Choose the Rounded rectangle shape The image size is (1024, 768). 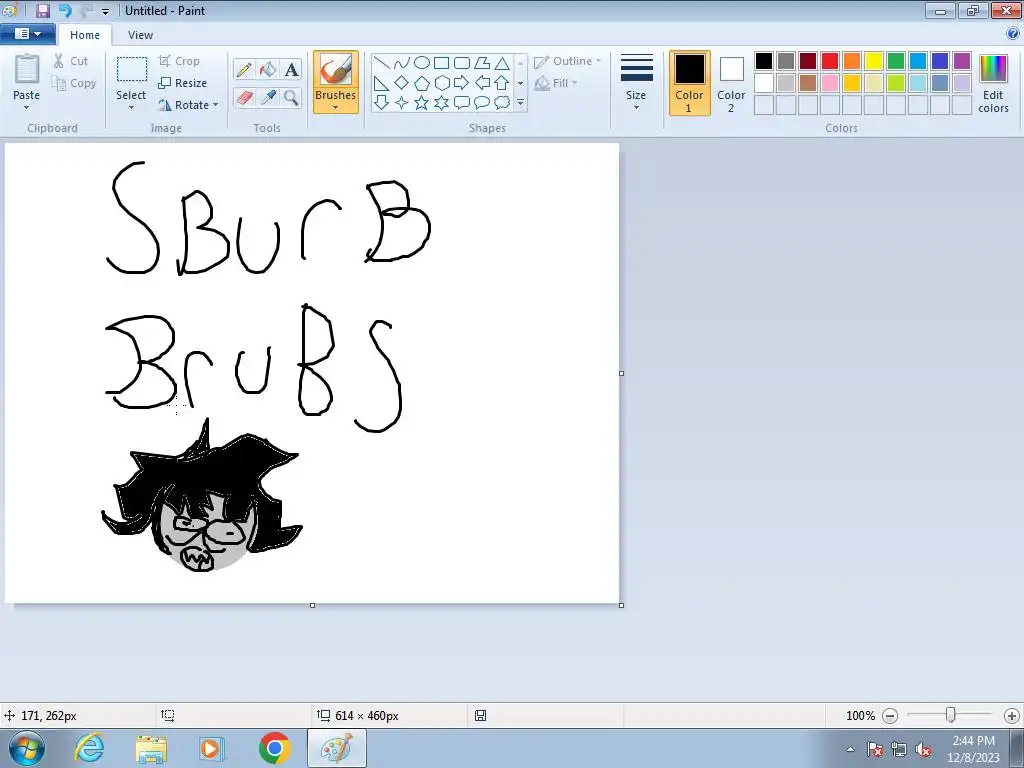[x=462, y=63]
